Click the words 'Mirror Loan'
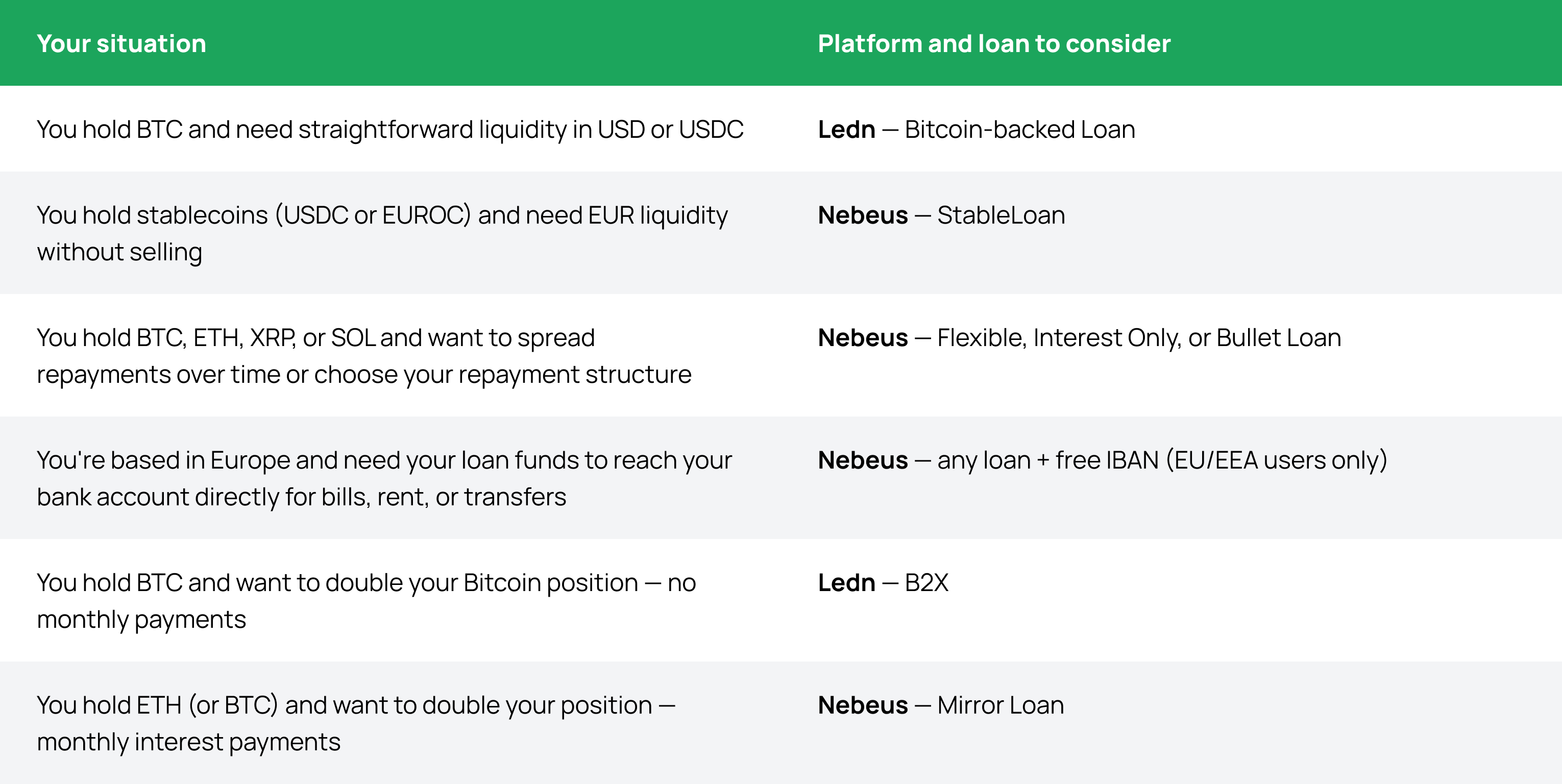 click(x=1000, y=705)
